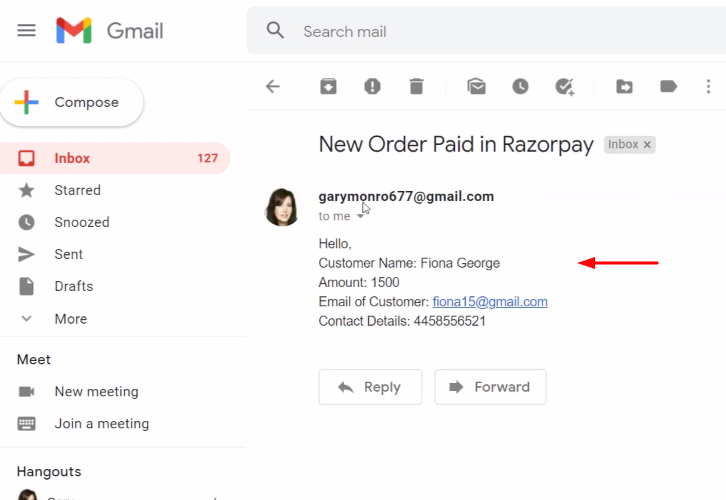Click the Customer Name: Fiona George line
The width and height of the screenshot is (726, 500).
coord(409,263)
